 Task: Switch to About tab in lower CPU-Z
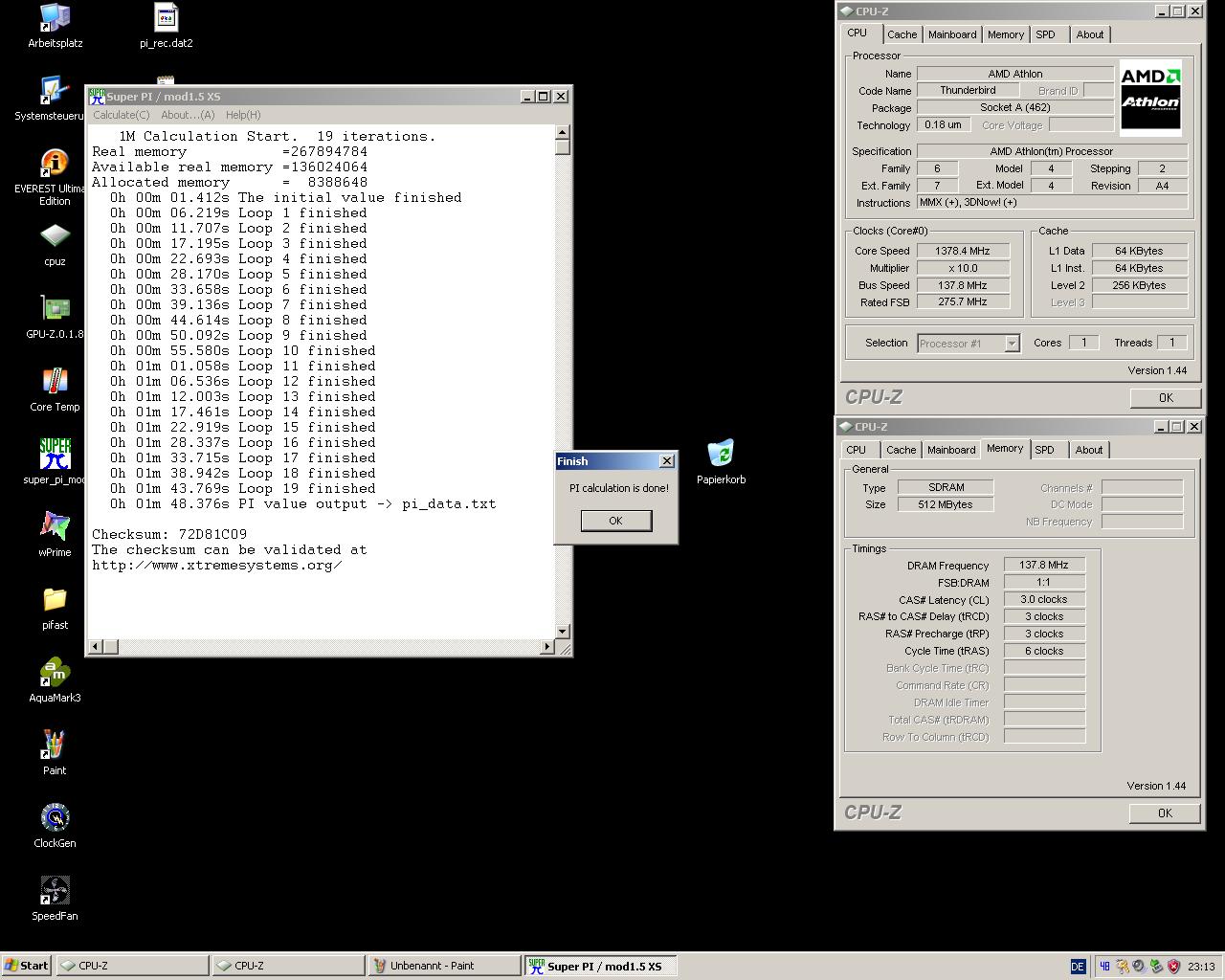tap(1088, 450)
